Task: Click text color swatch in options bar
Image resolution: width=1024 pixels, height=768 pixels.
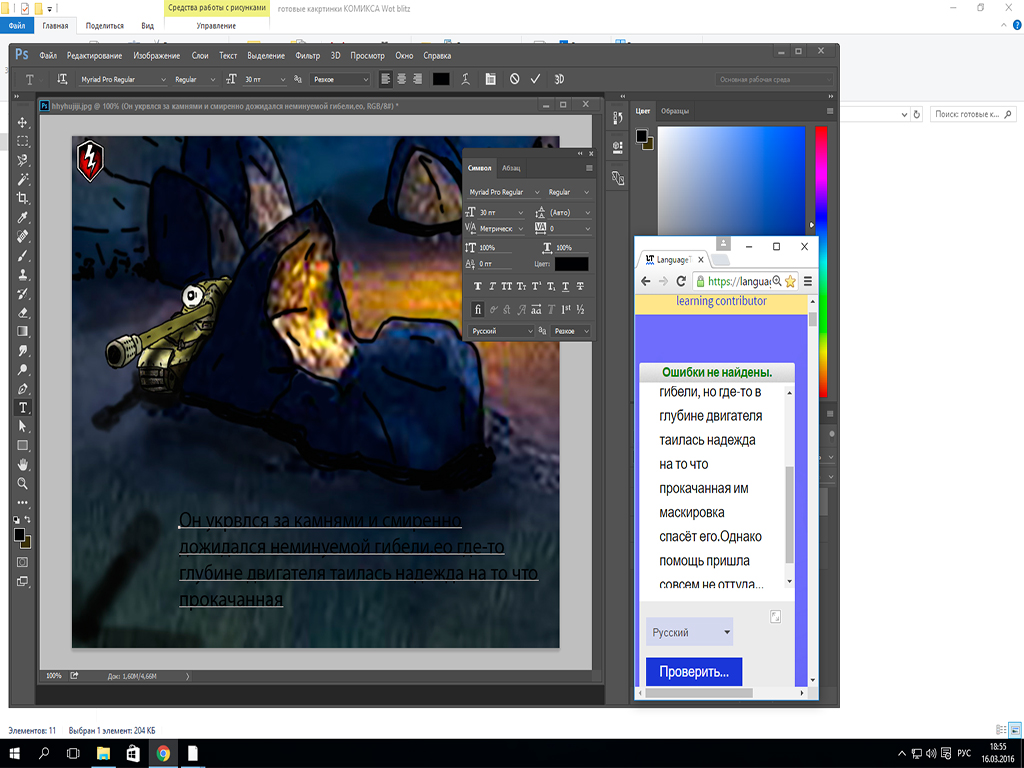Action: click(x=441, y=79)
